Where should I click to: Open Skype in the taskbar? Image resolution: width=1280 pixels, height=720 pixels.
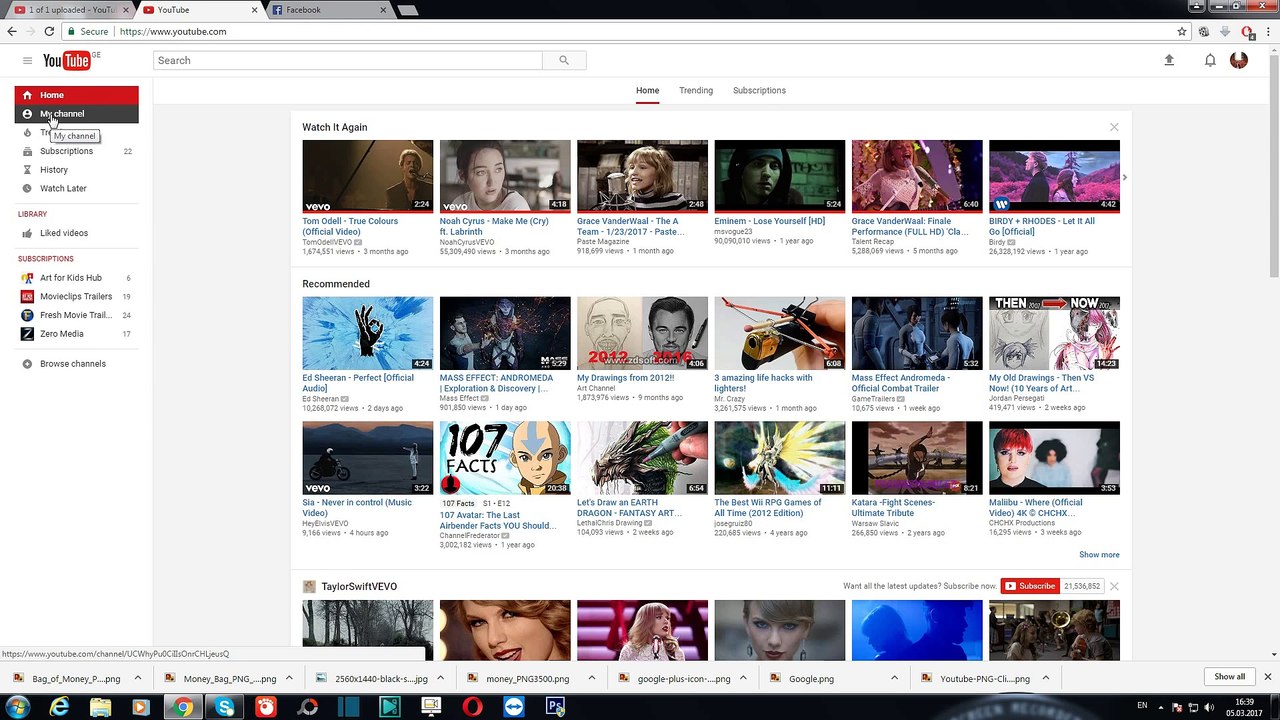(225, 707)
